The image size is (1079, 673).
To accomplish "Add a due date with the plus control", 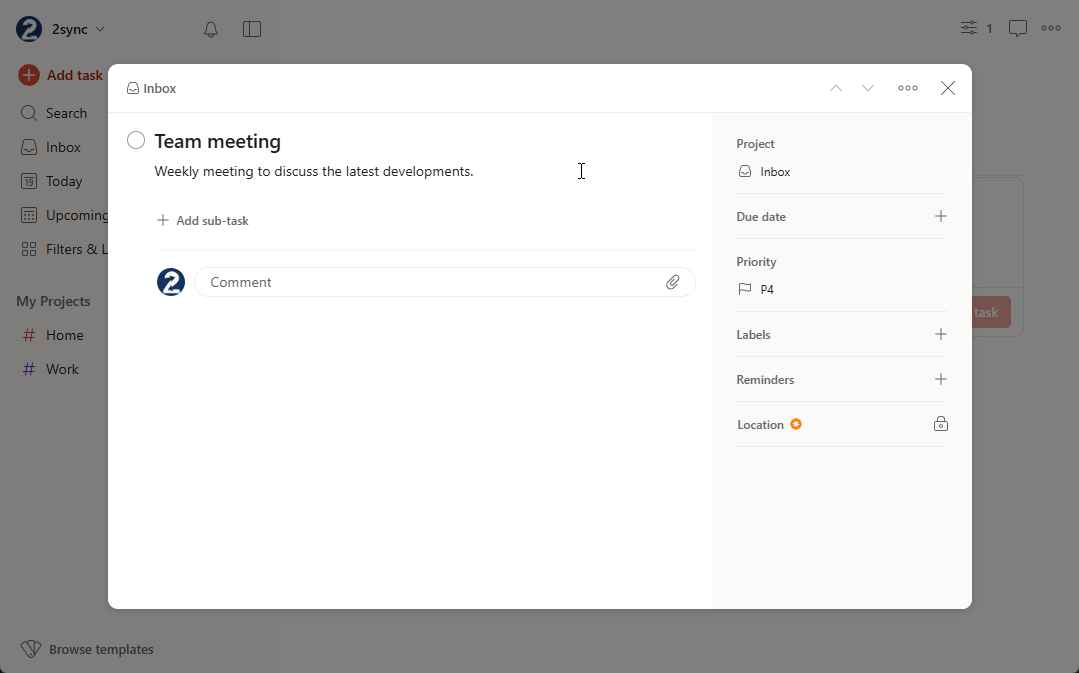I will point(940,216).
